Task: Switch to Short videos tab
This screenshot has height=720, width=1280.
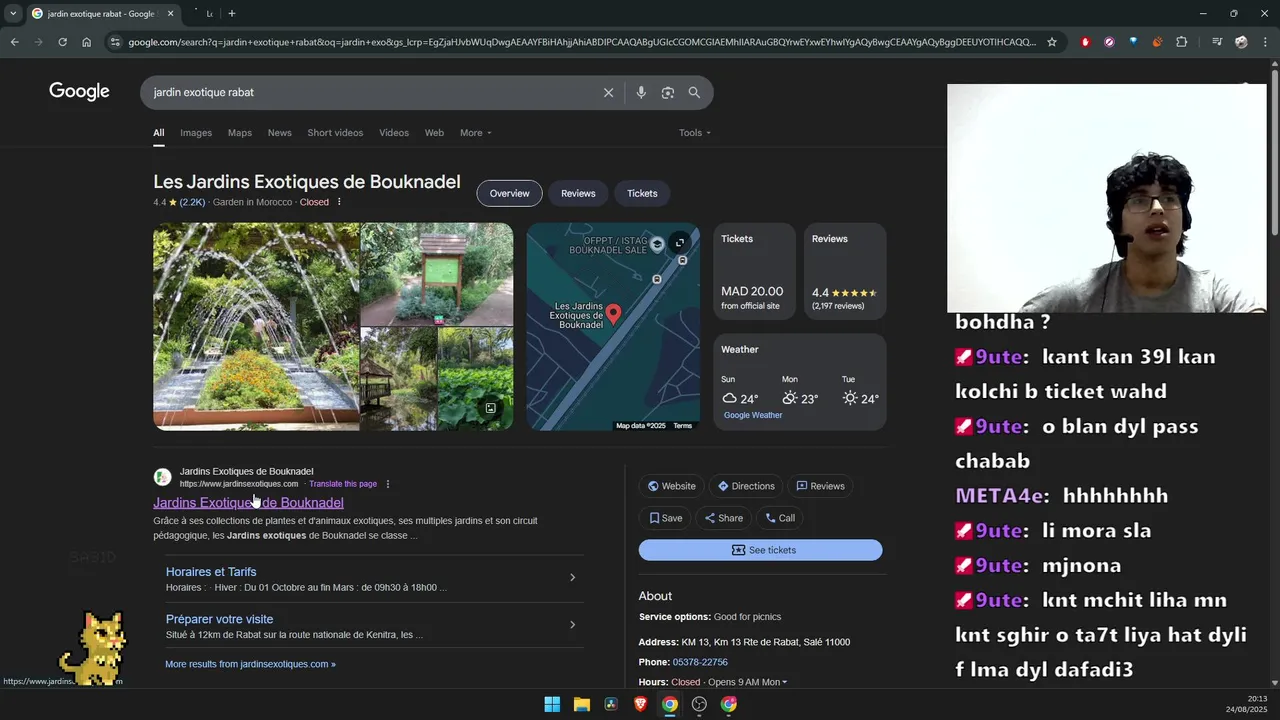Action: pyautogui.click(x=335, y=133)
